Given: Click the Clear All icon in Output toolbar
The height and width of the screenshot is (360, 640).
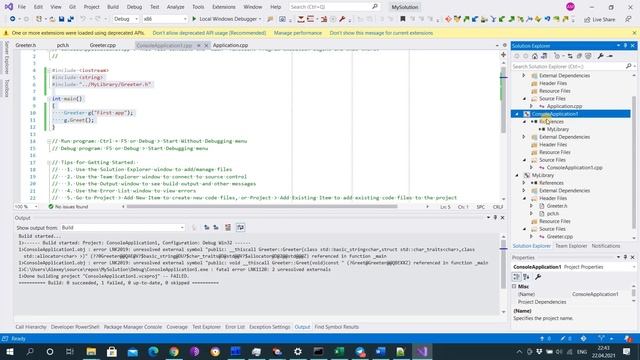Looking at the screenshot, I should (228, 227).
